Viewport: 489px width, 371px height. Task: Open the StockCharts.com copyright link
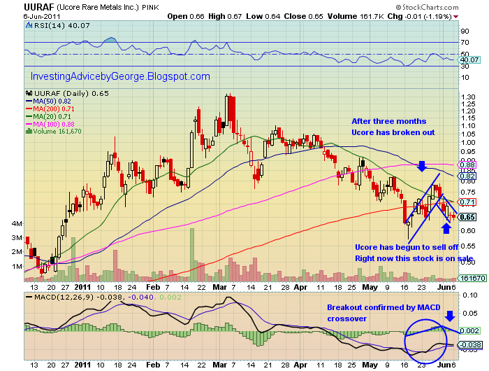point(427,7)
